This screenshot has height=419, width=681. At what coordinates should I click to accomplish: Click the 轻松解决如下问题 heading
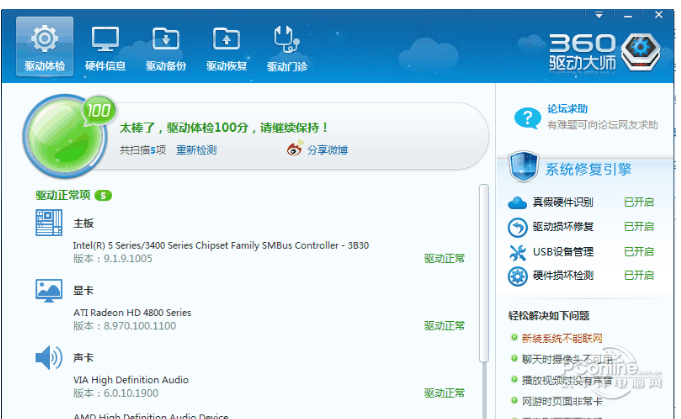click(x=549, y=316)
